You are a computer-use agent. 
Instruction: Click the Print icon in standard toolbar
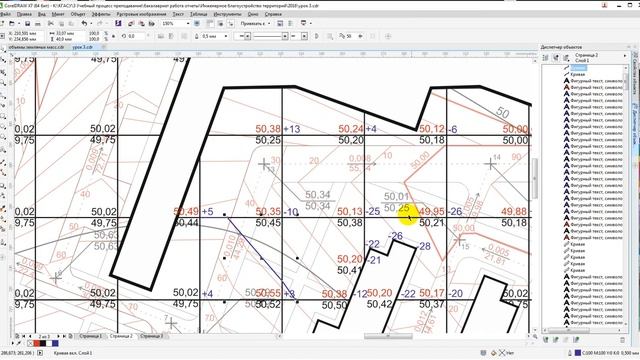[38, 24]
